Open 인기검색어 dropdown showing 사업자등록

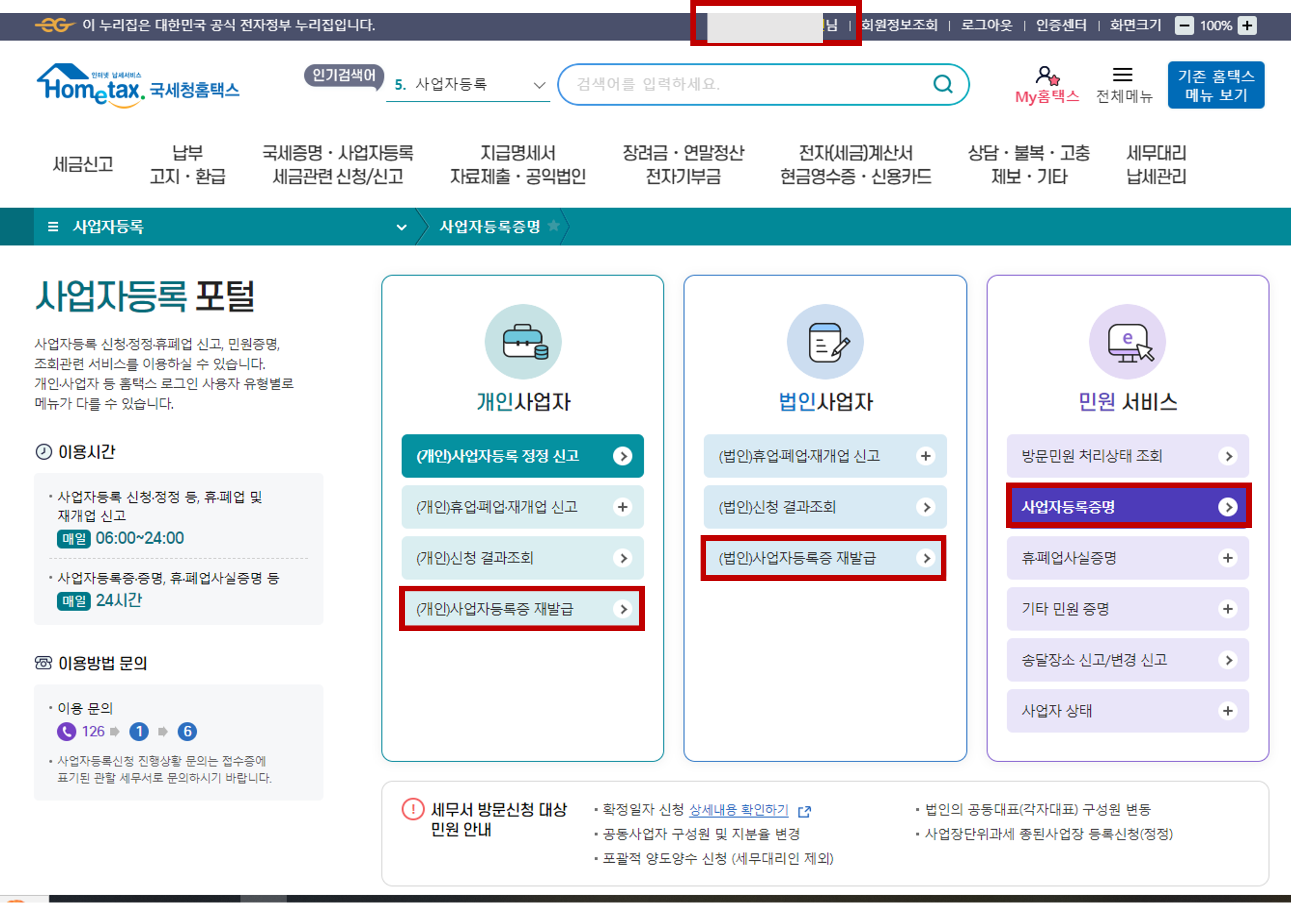[x=538, y=85]
